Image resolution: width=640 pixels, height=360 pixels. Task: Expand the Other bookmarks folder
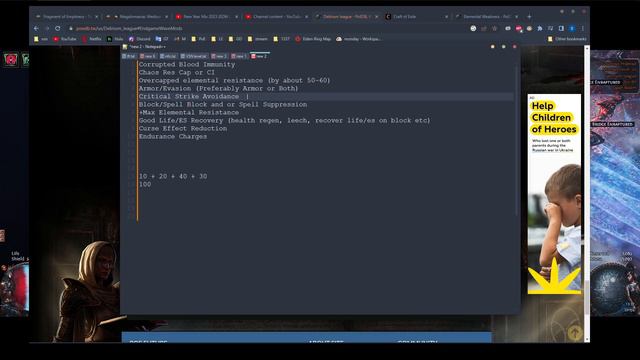click(x=567, y=39)
